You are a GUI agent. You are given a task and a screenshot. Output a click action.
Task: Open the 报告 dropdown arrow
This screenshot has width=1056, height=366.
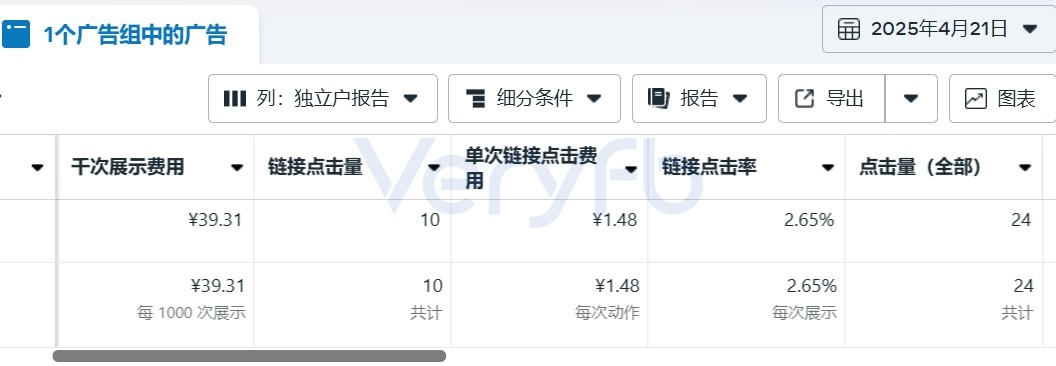tap(739, 98)
